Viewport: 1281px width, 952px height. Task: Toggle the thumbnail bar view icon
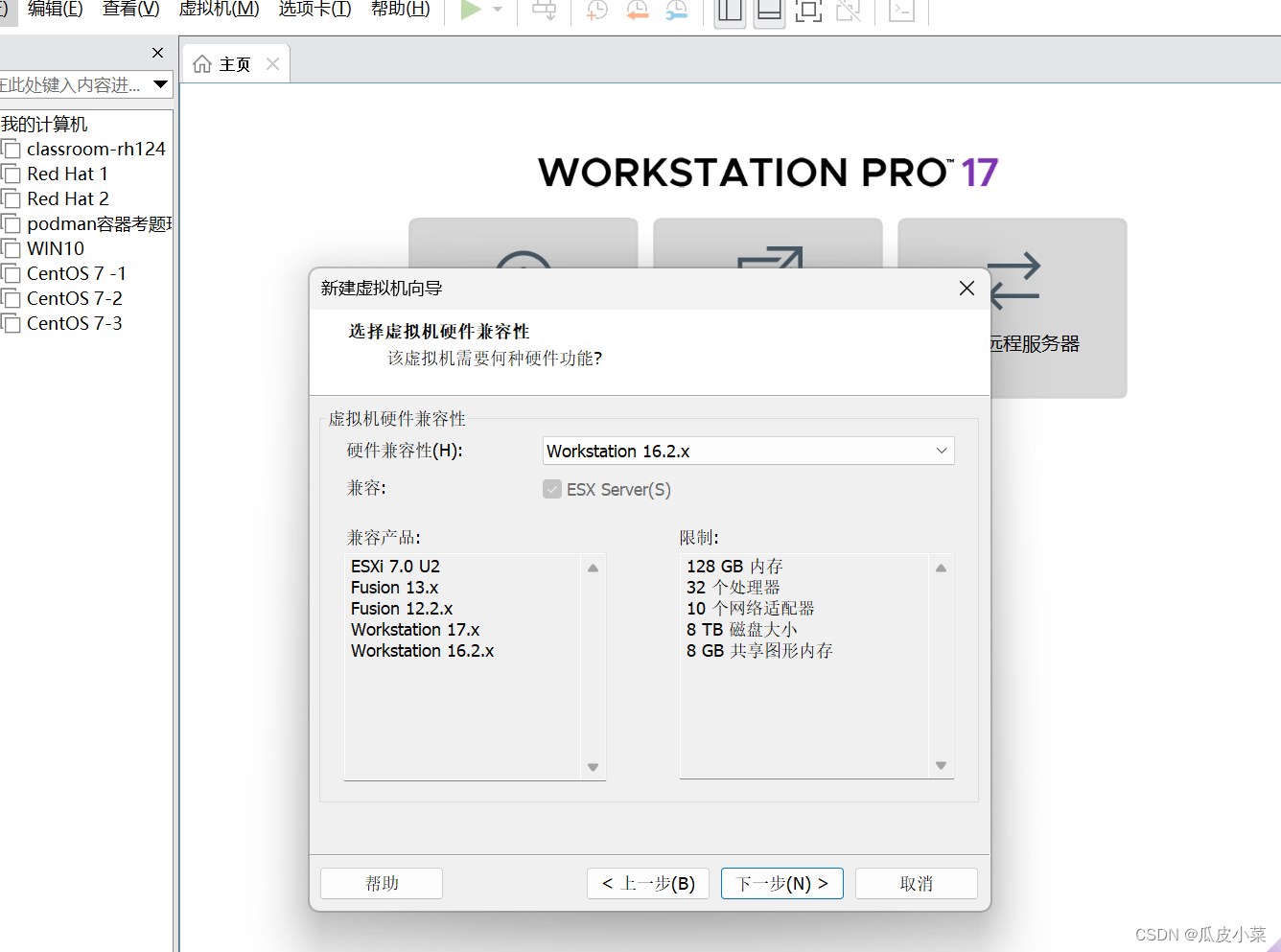pyautogui.click(x=769, y=11)
